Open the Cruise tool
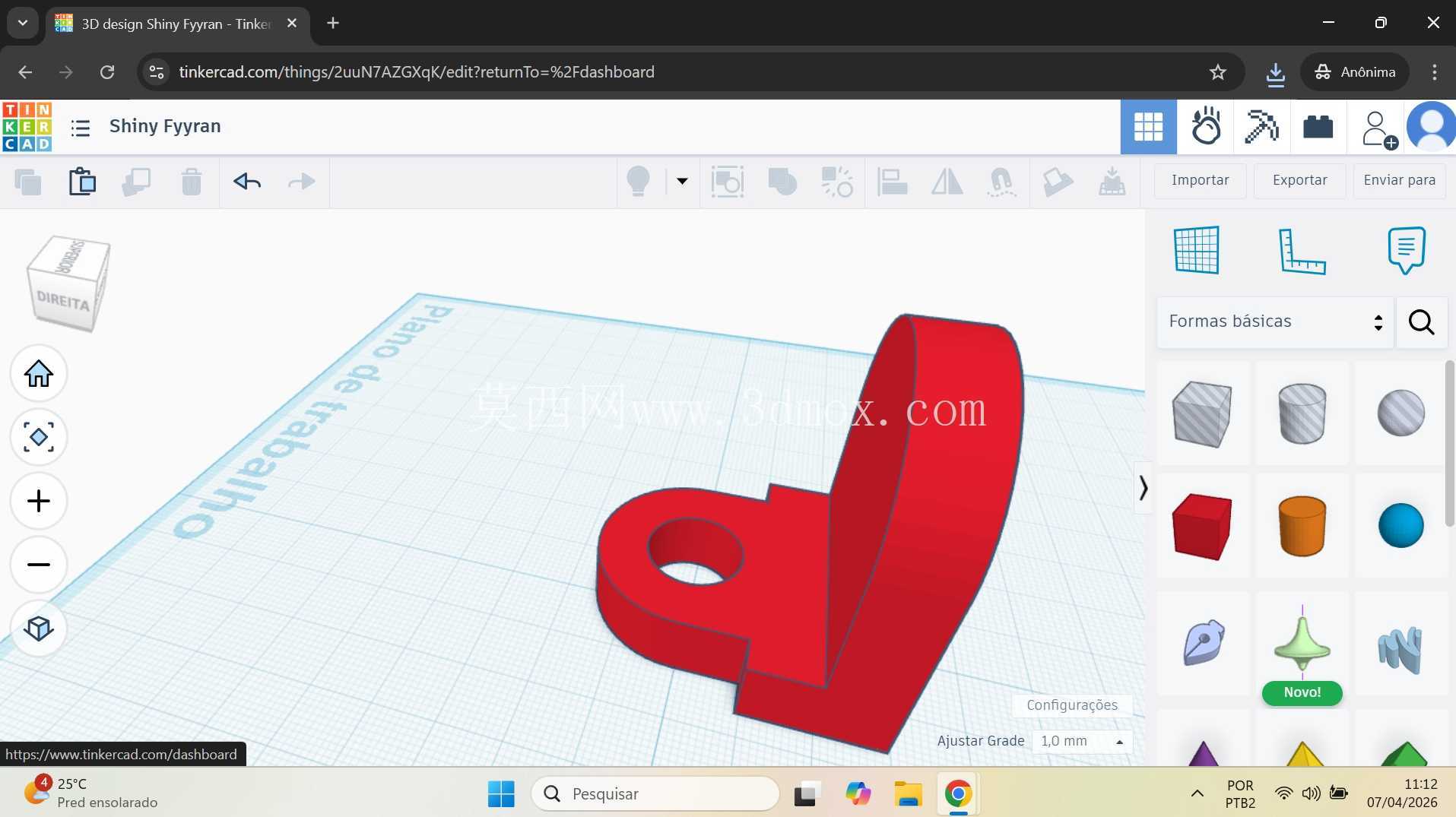This screenshot has width=1456, height=817. (x=1002, y=182)
